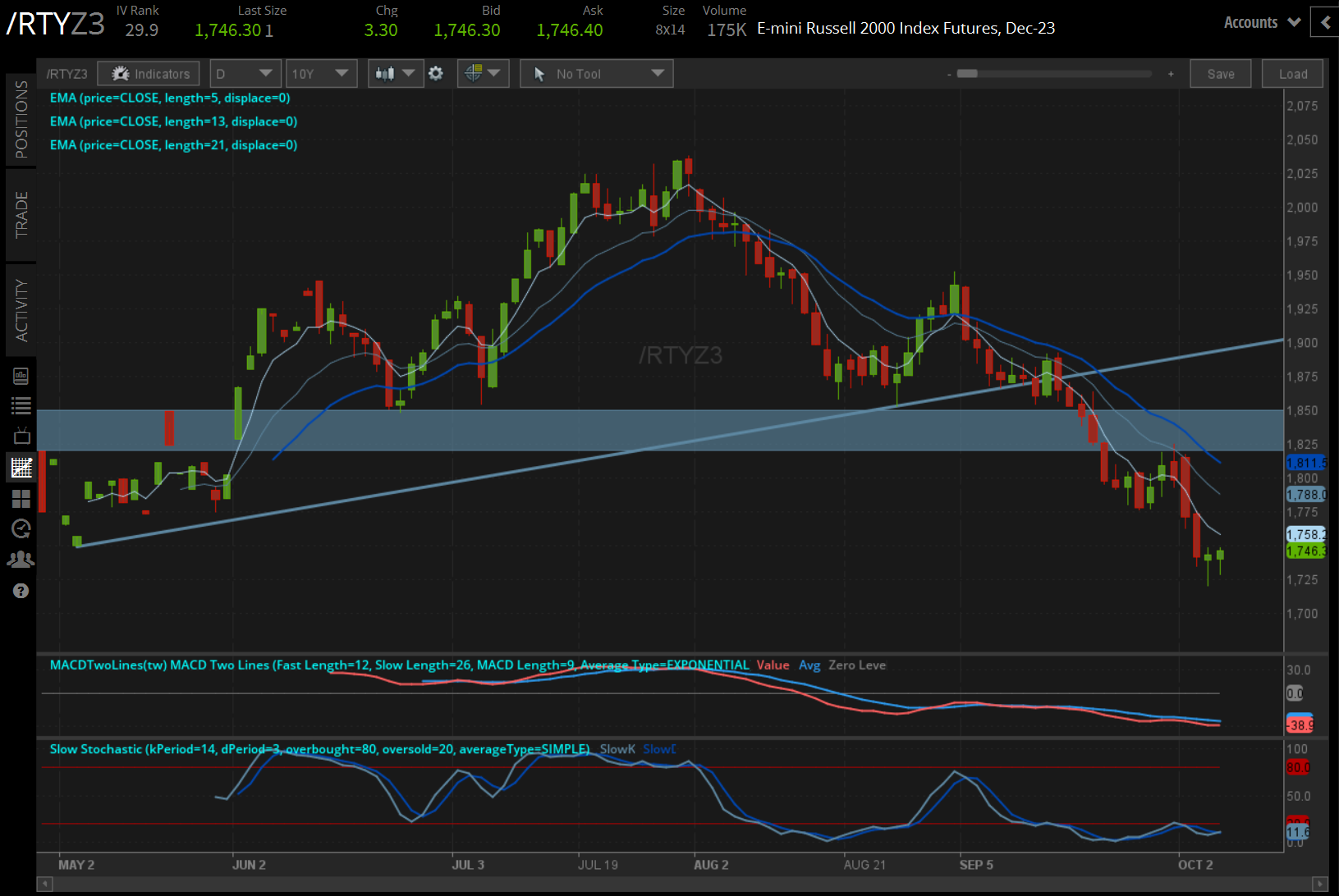The image size is (1339, 896).
Task: Switch to the Positions tab
Action: 21,120
